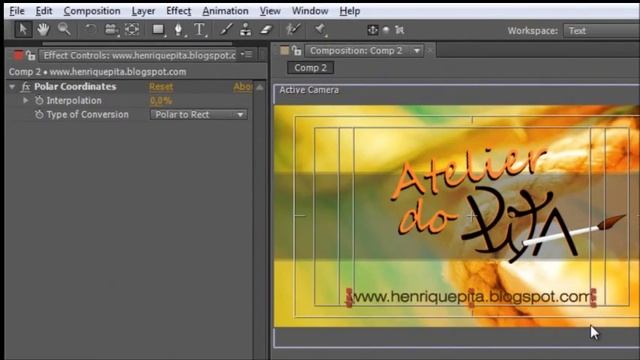Select the Eraser tool
This screenshot has height=360, width=640.
pyautogui.click(x=266, y=29)
